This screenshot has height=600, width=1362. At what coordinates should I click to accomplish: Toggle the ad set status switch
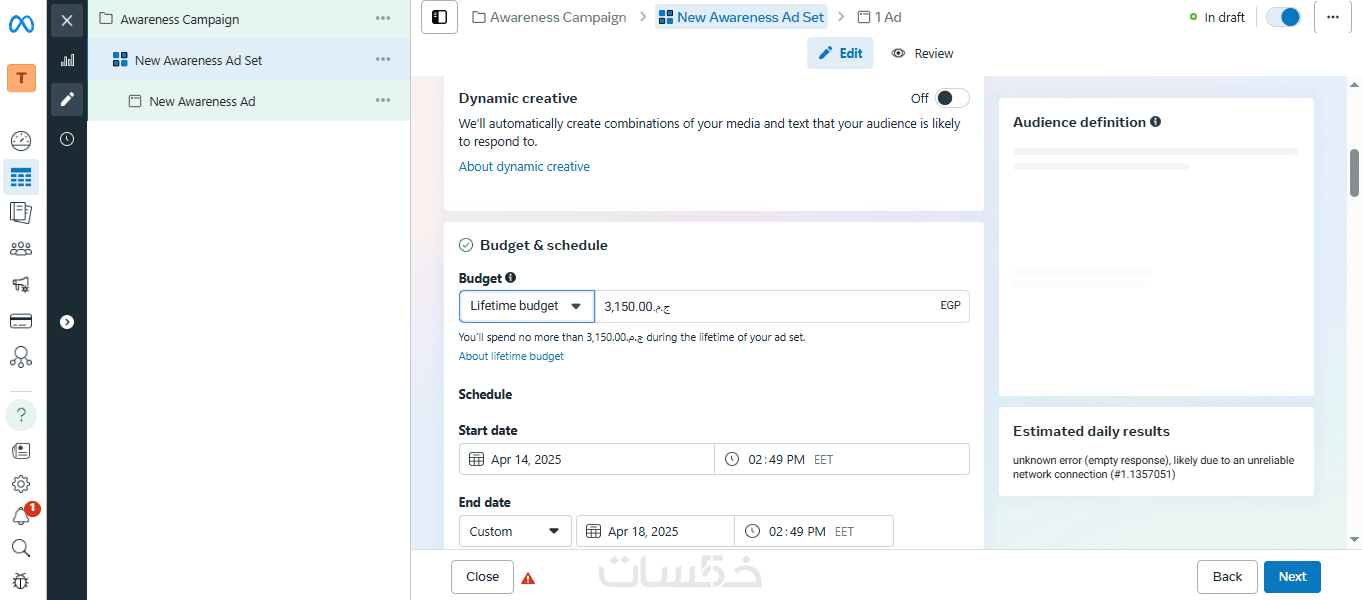point(1282,17)
